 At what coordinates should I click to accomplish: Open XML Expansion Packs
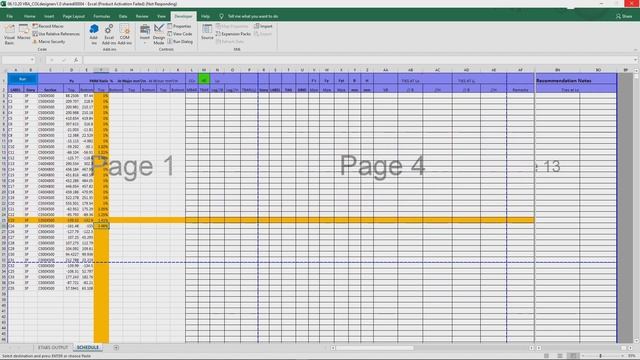(x=233, y=34)
